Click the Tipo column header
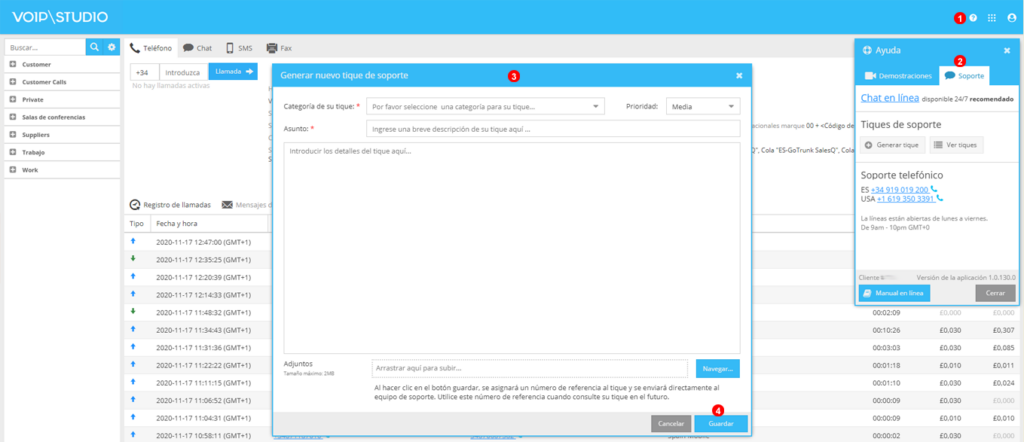This screenshot has width=1024, height=442. tap(136, 223)
